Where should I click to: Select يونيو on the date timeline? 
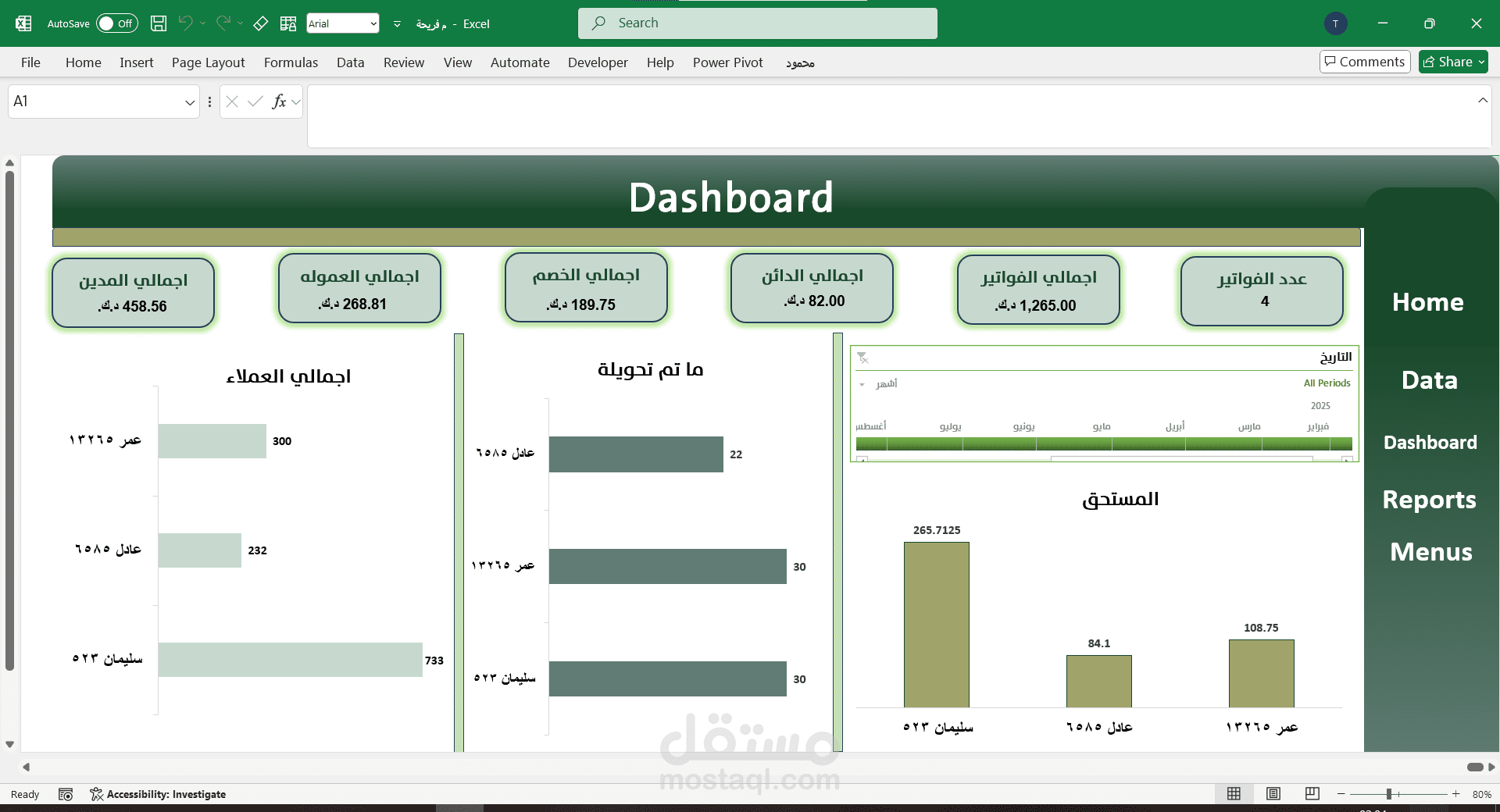999,444
